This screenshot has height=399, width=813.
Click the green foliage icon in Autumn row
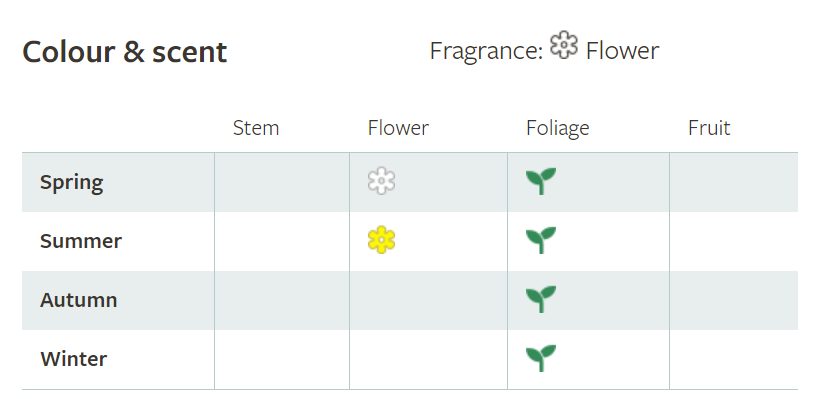541,300
